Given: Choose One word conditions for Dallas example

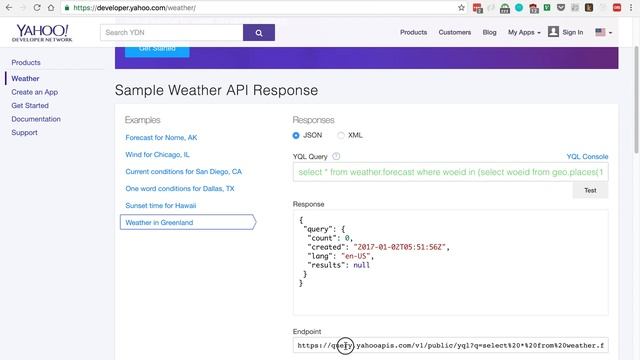Looking at the screenshot, I should point(180,189).
